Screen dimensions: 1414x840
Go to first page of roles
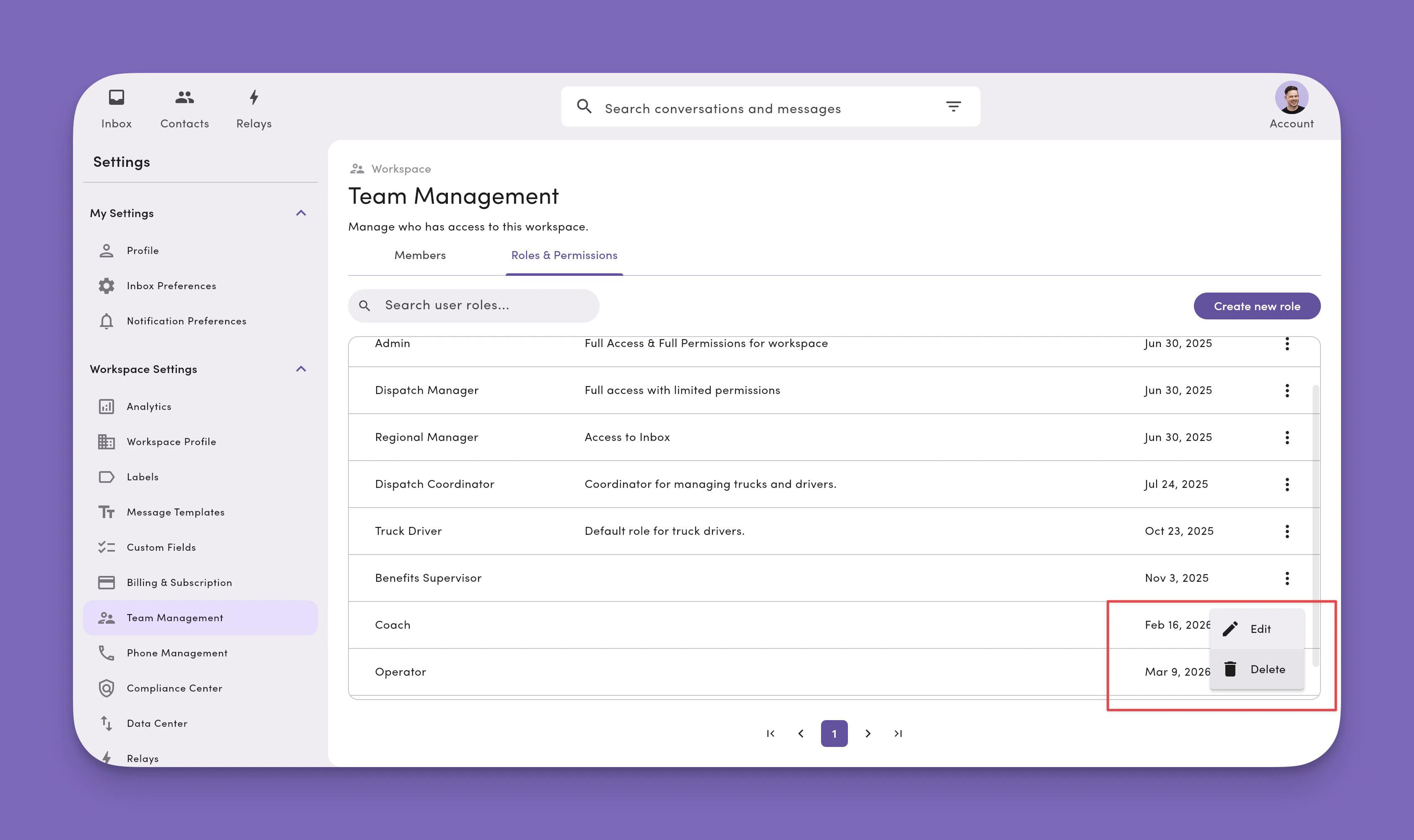pos(770,734)
